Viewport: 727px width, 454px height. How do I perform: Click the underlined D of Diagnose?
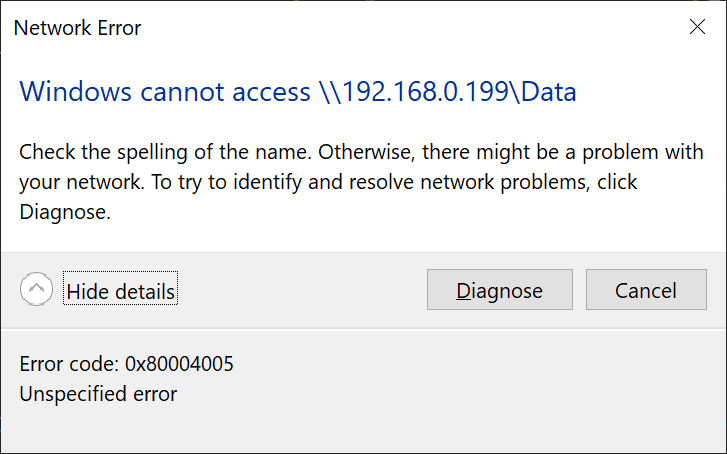coord(464,291)
